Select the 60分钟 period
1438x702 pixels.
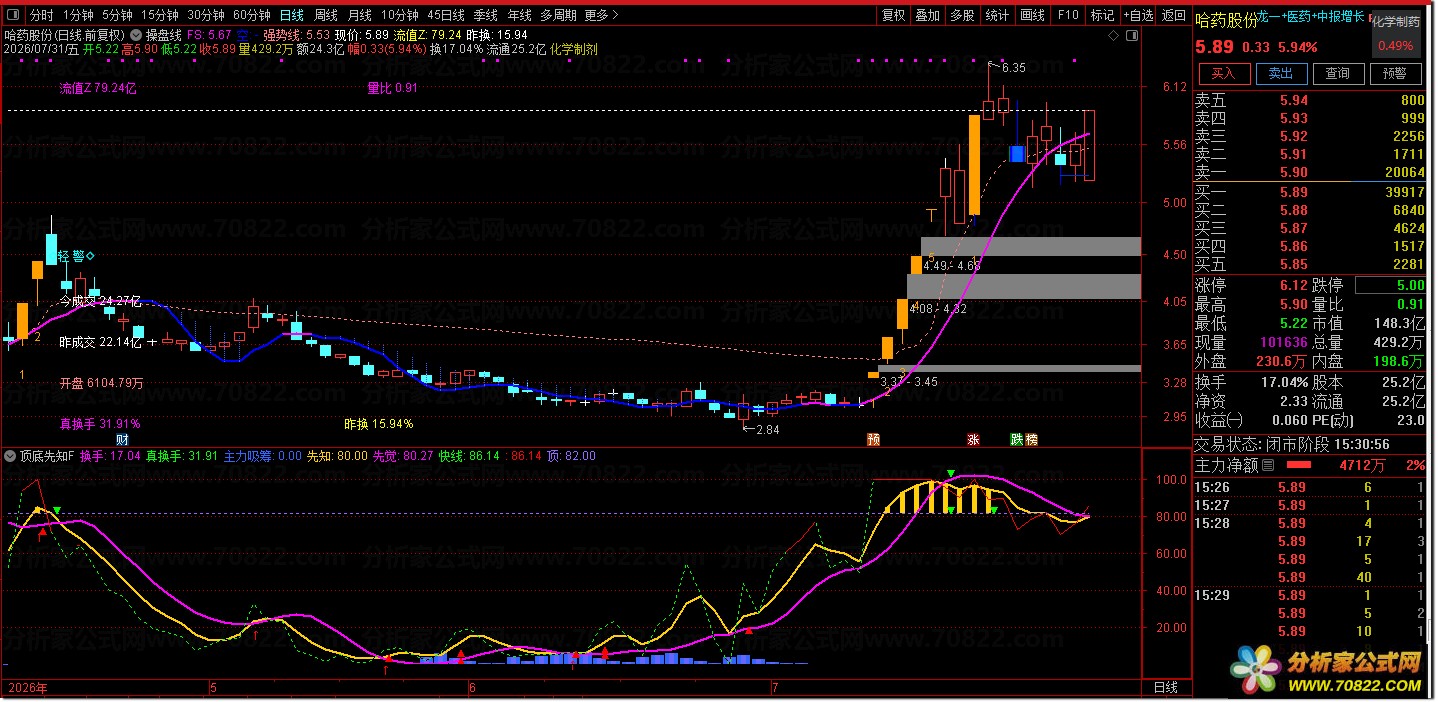[x=252, y=15]
